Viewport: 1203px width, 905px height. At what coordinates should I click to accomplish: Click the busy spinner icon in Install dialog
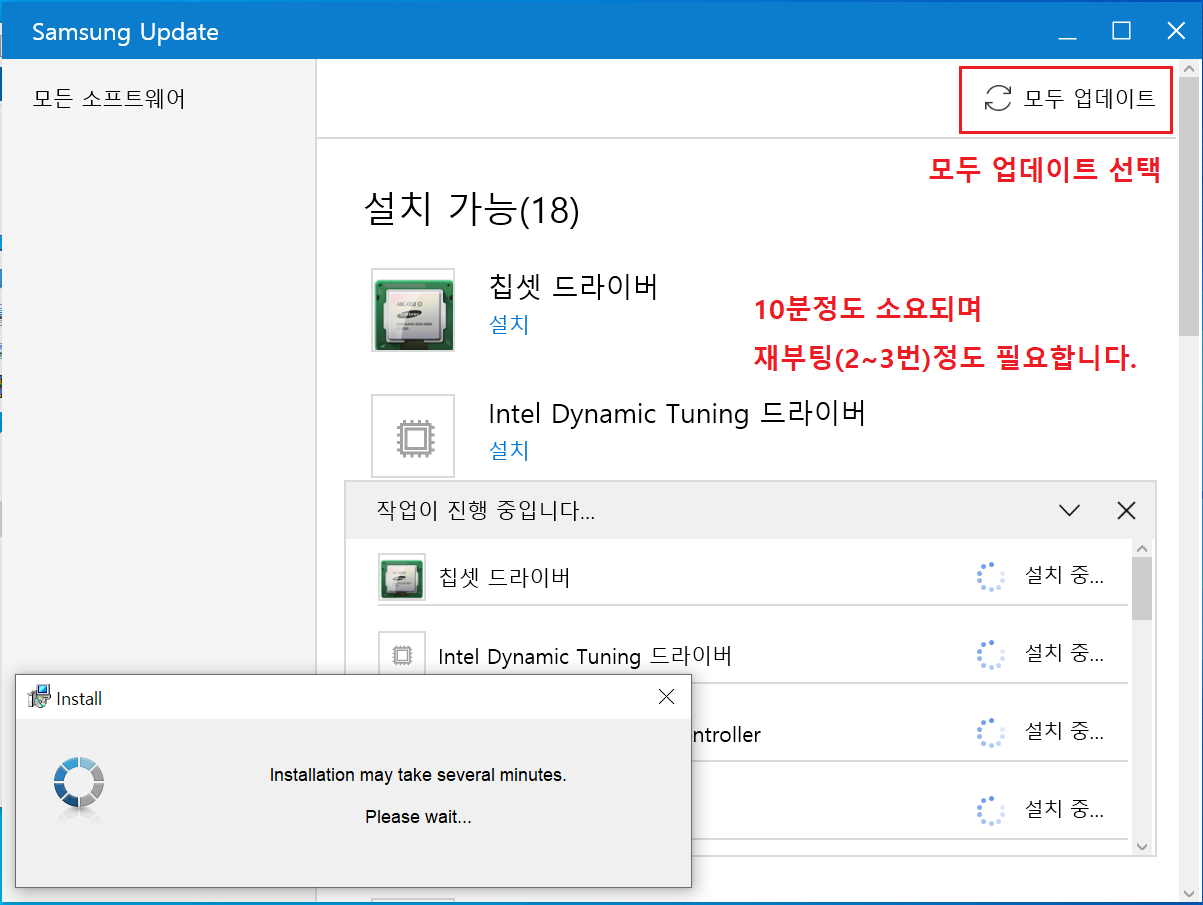pyautogui.click(x=78, y=782)
